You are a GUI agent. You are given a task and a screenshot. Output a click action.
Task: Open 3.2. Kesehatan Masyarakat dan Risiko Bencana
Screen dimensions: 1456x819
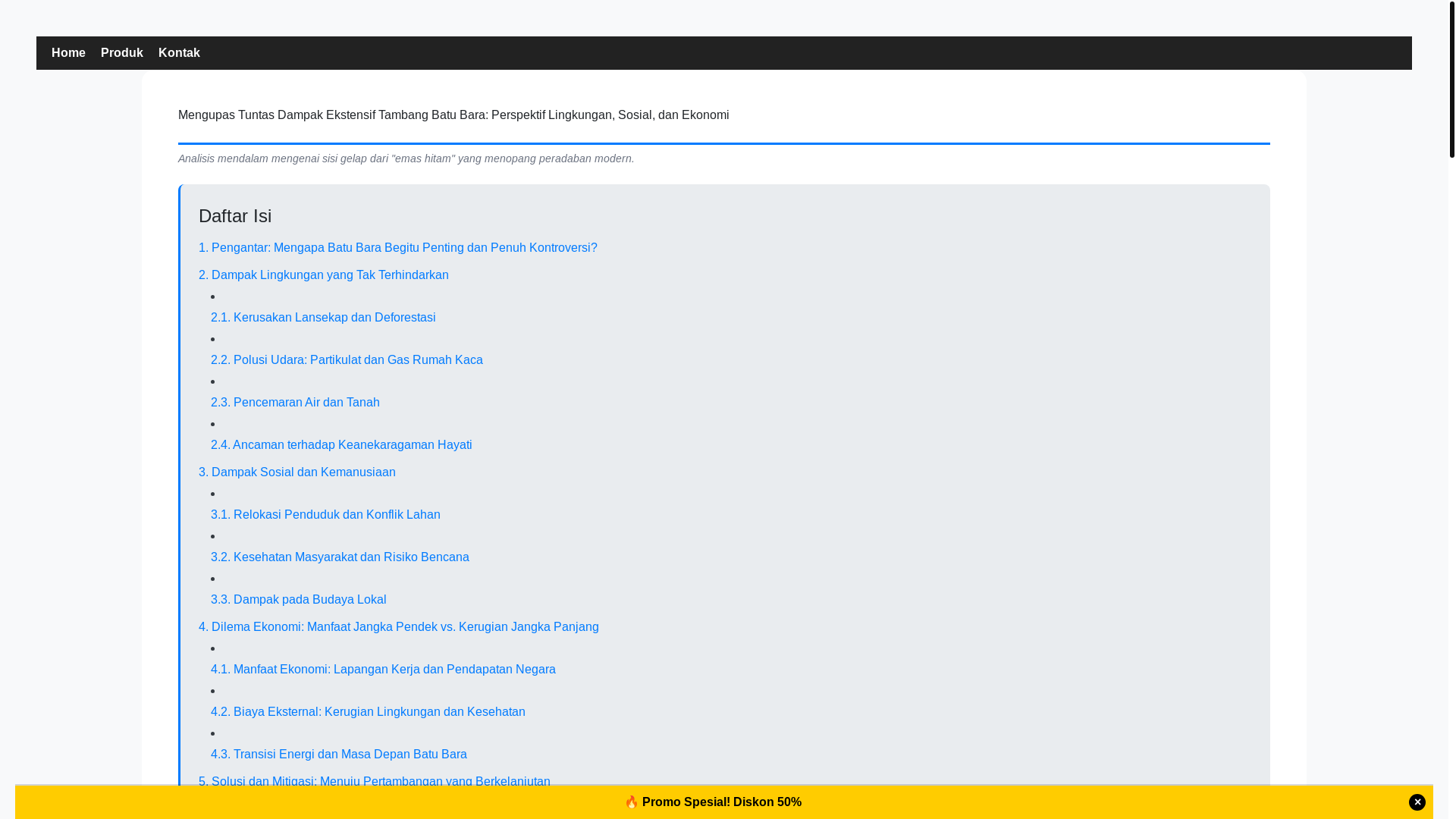coord(340,557)
